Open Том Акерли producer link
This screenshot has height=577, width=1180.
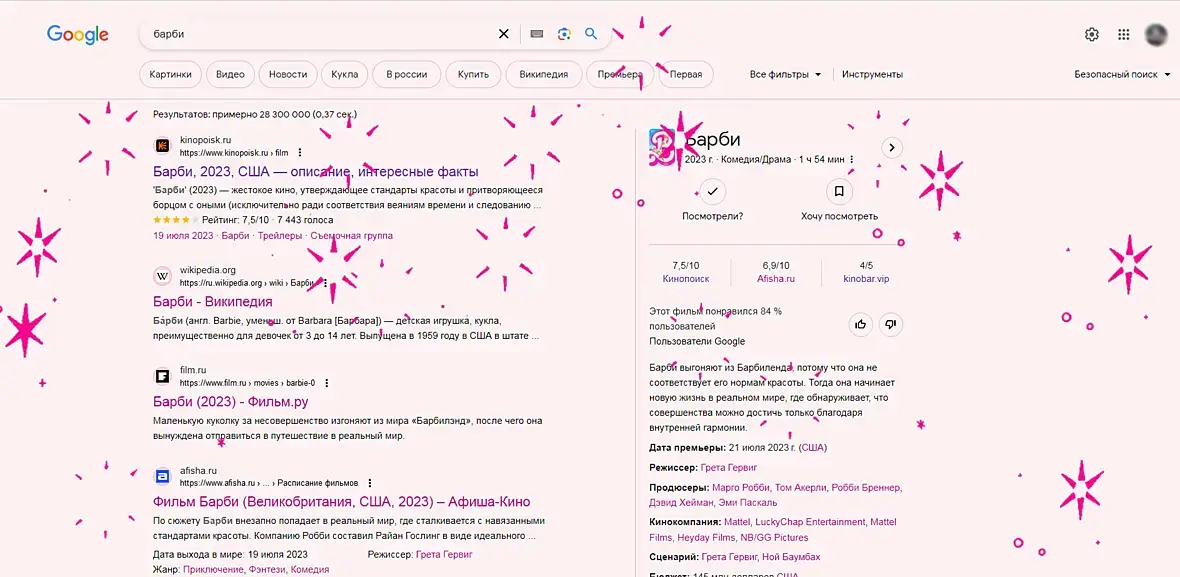(801, 487)
